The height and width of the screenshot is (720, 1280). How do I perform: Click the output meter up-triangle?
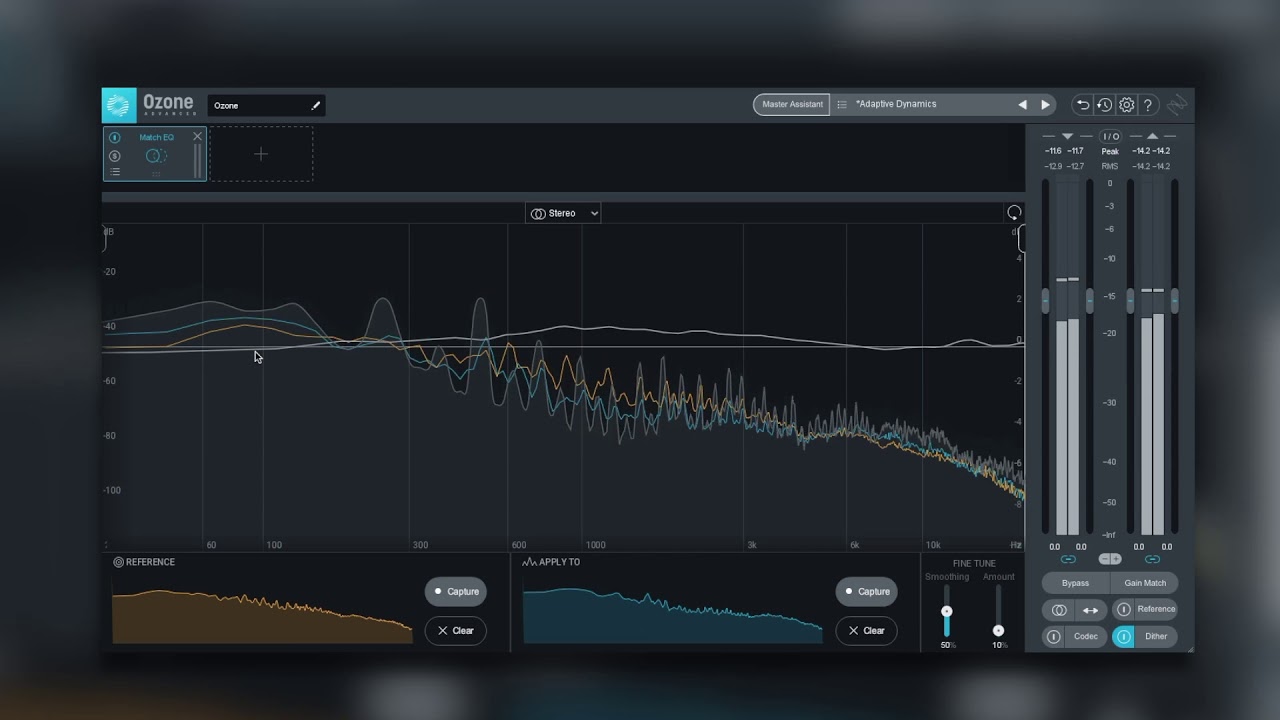point(1152,136)
